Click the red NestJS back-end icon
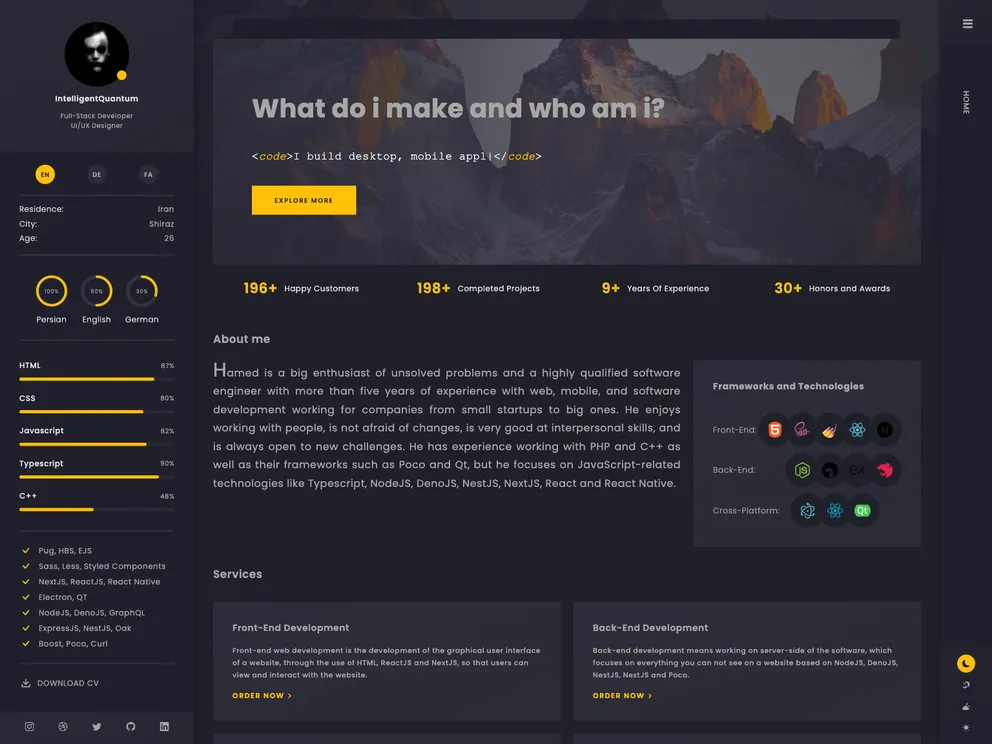This screenshot has width=992, height=744. pos(885,470)
